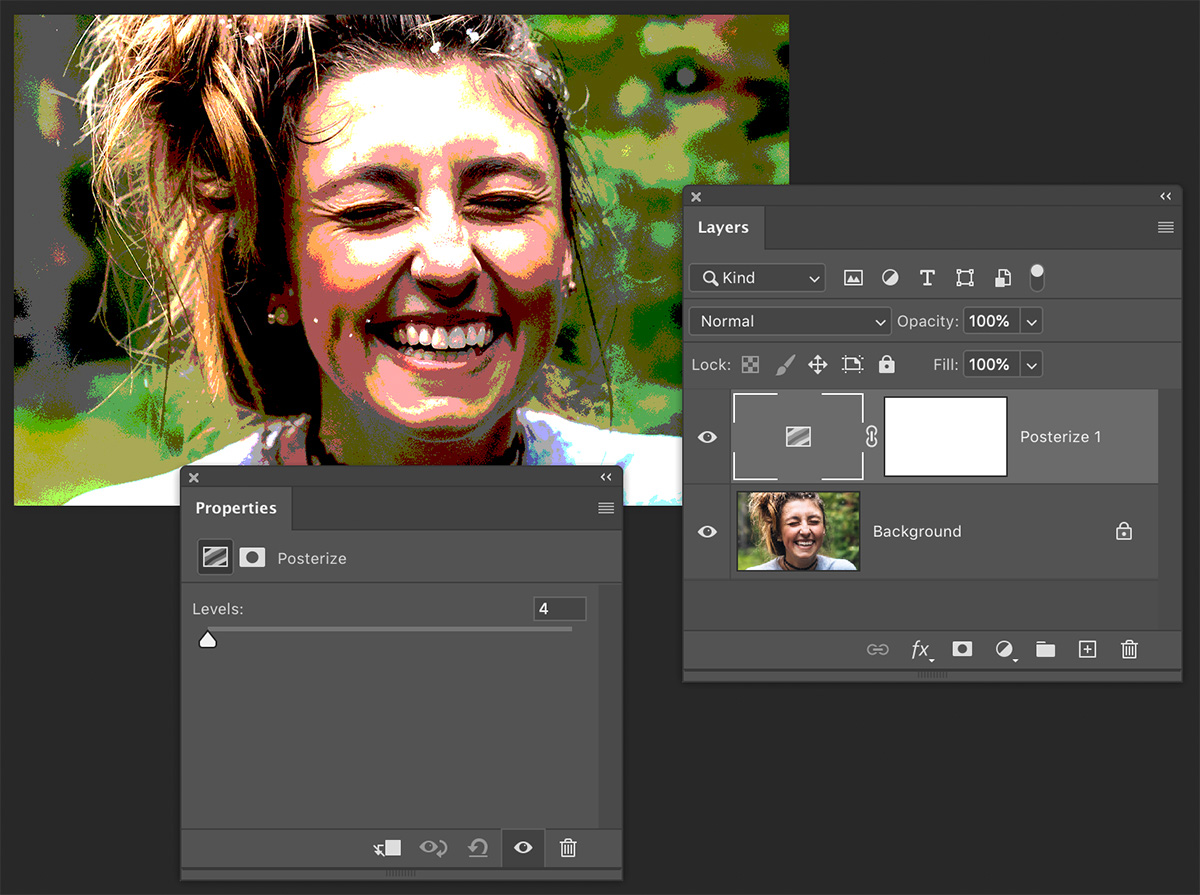
Task: Toggle layer filtering switch on or off
Action: click(1037, 277)
